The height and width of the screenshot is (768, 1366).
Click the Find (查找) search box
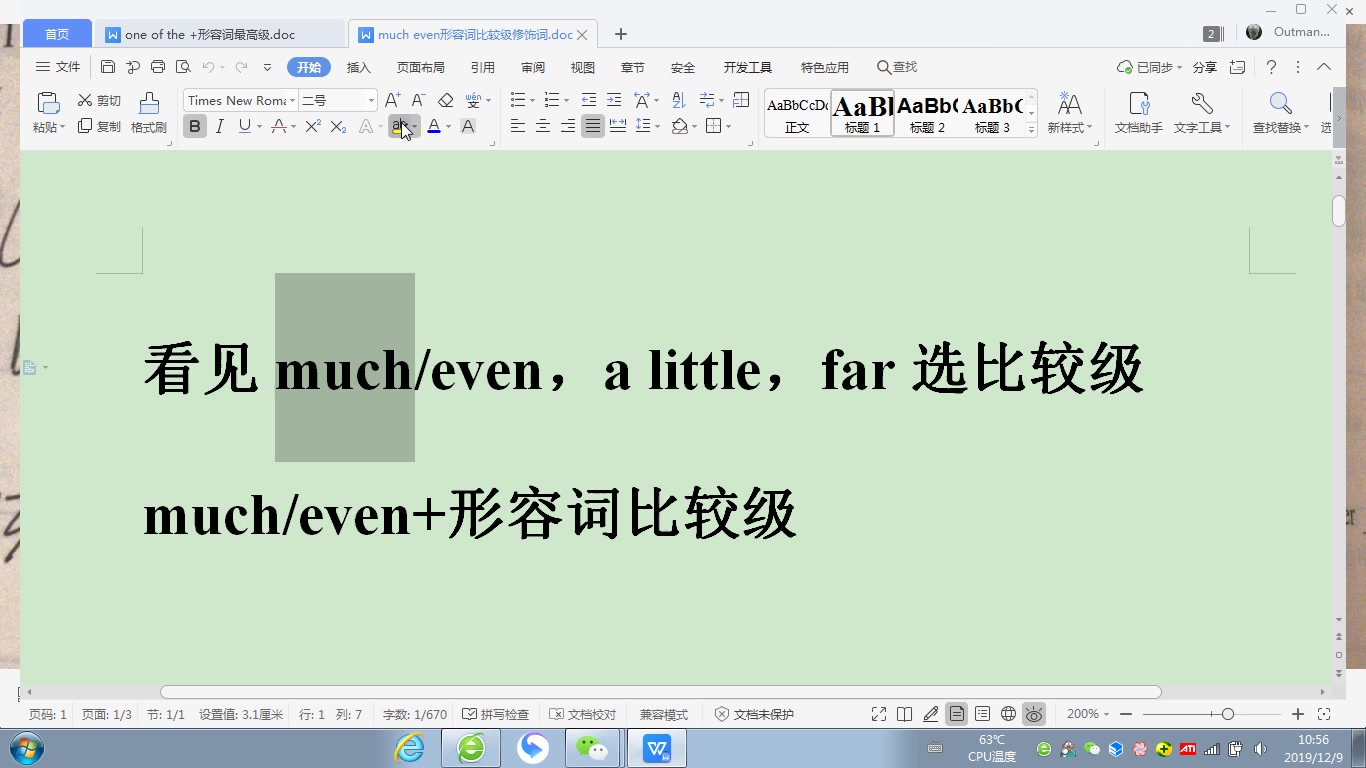coord(897,67)
